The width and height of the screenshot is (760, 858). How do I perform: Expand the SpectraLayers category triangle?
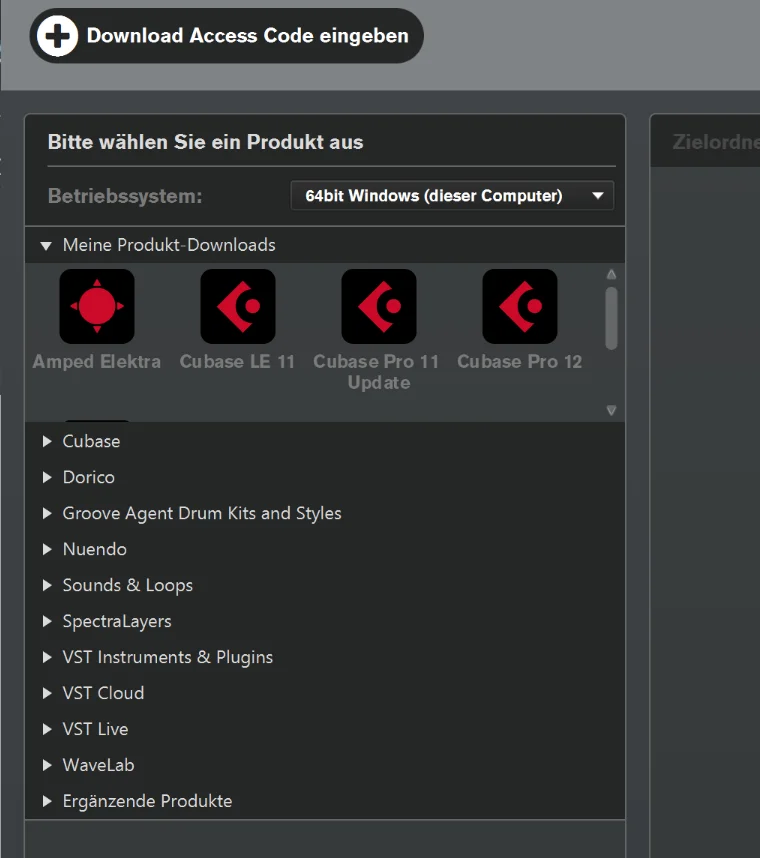click(x=47, y=621)
